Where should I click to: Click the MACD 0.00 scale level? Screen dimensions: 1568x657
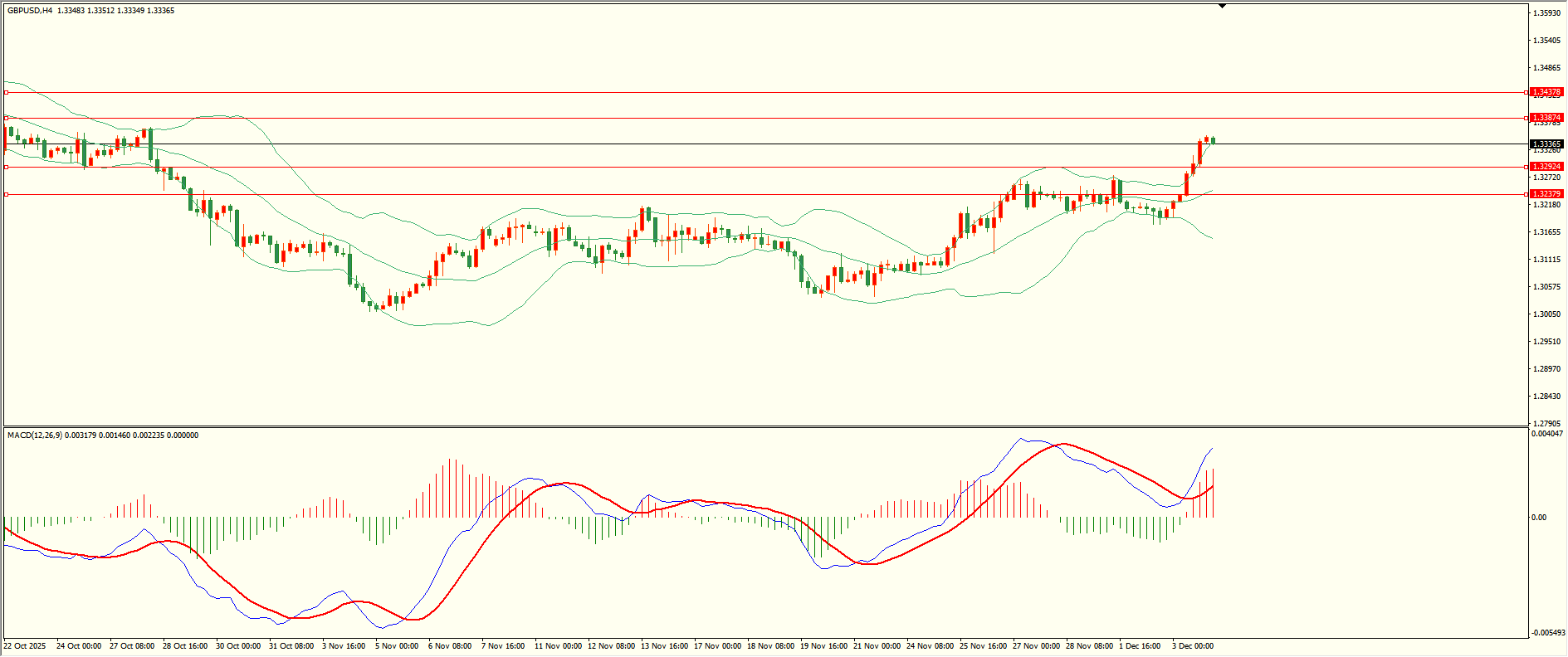pyautogui.click(x=1538, y=518)
